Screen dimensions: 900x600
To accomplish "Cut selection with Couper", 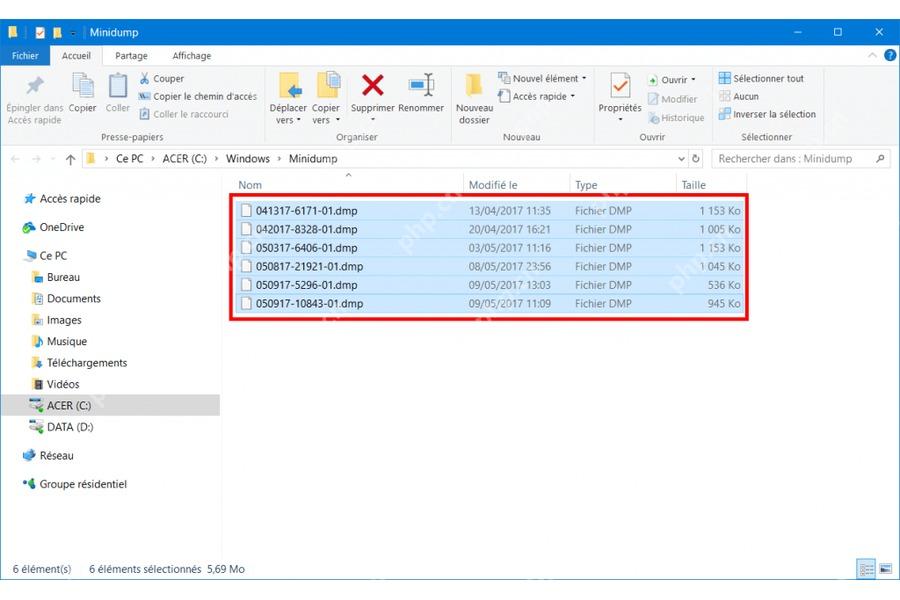I will [161, 79].
